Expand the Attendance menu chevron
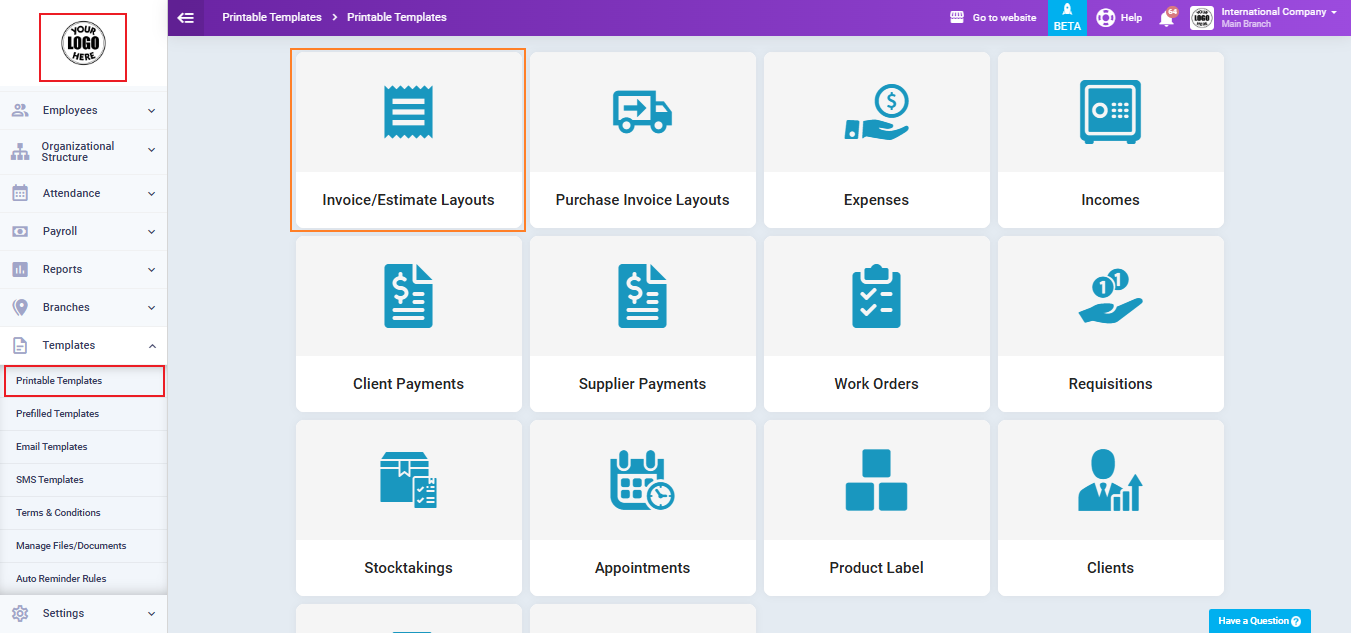 click(152, 193)
